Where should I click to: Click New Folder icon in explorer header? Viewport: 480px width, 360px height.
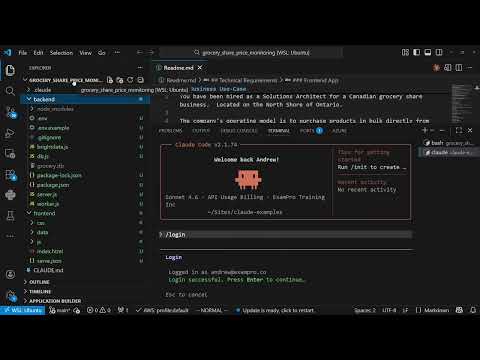pyautogui.click(x=120, y=80)
